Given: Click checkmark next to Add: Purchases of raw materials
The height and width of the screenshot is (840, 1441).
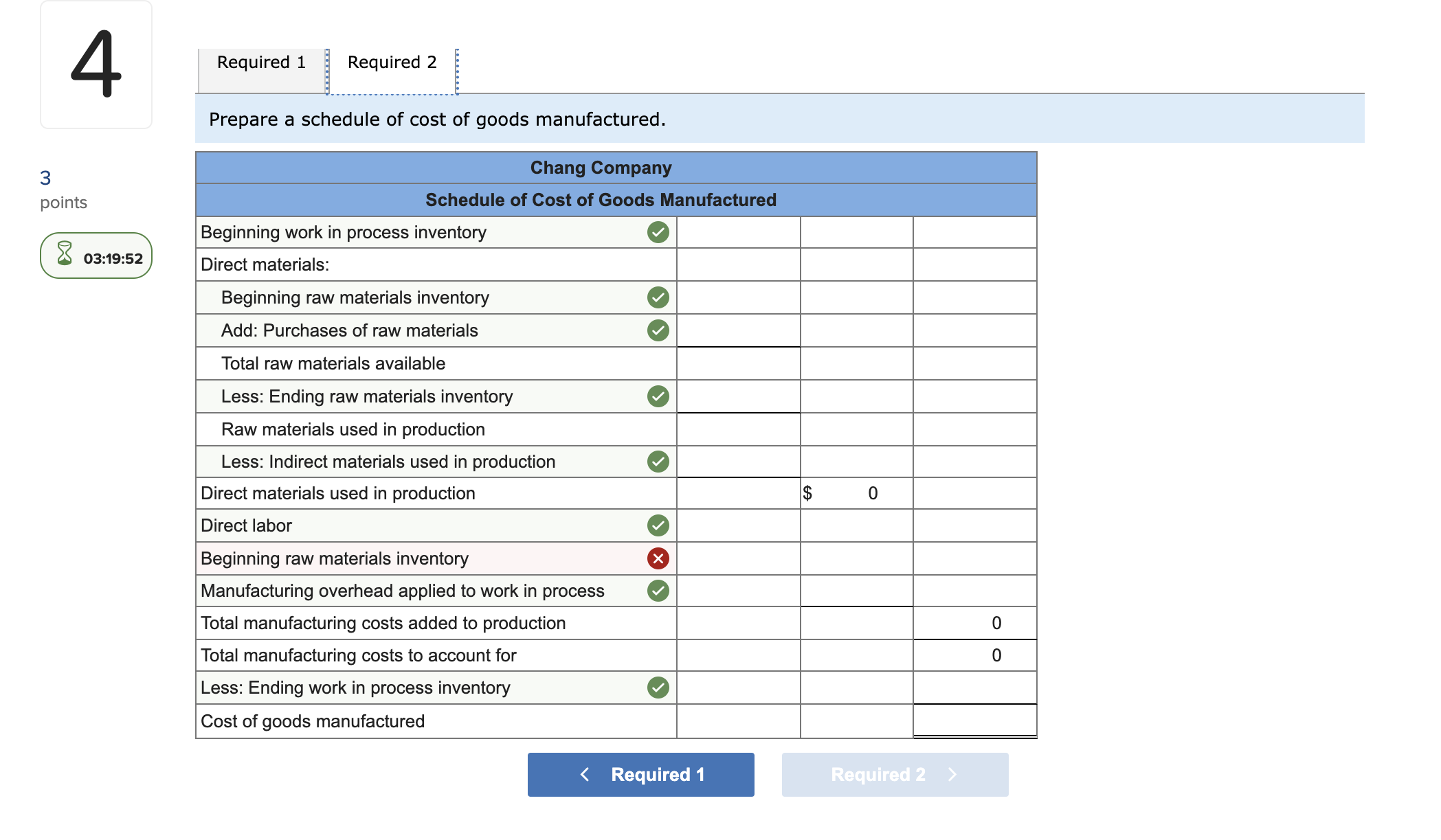Looking at the screenshot, I should point(658,330).
